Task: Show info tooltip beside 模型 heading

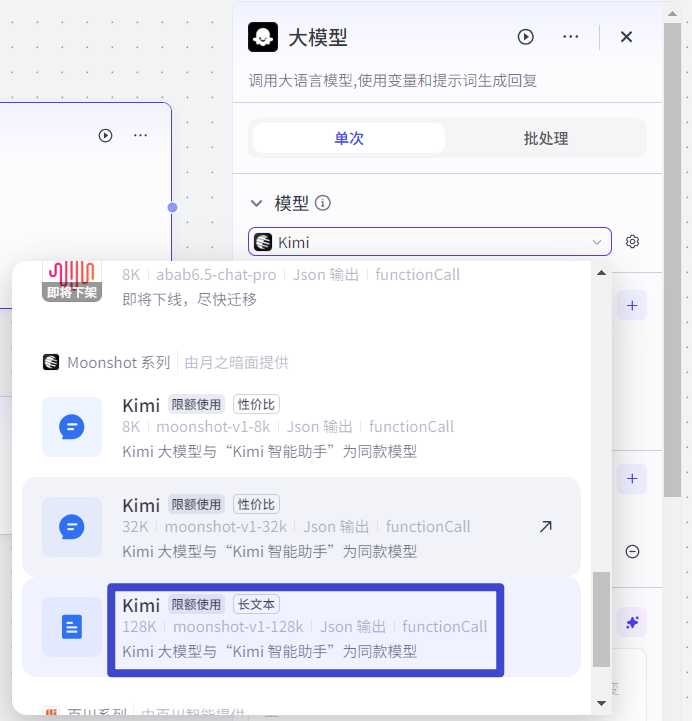Action: click(323, 203)
